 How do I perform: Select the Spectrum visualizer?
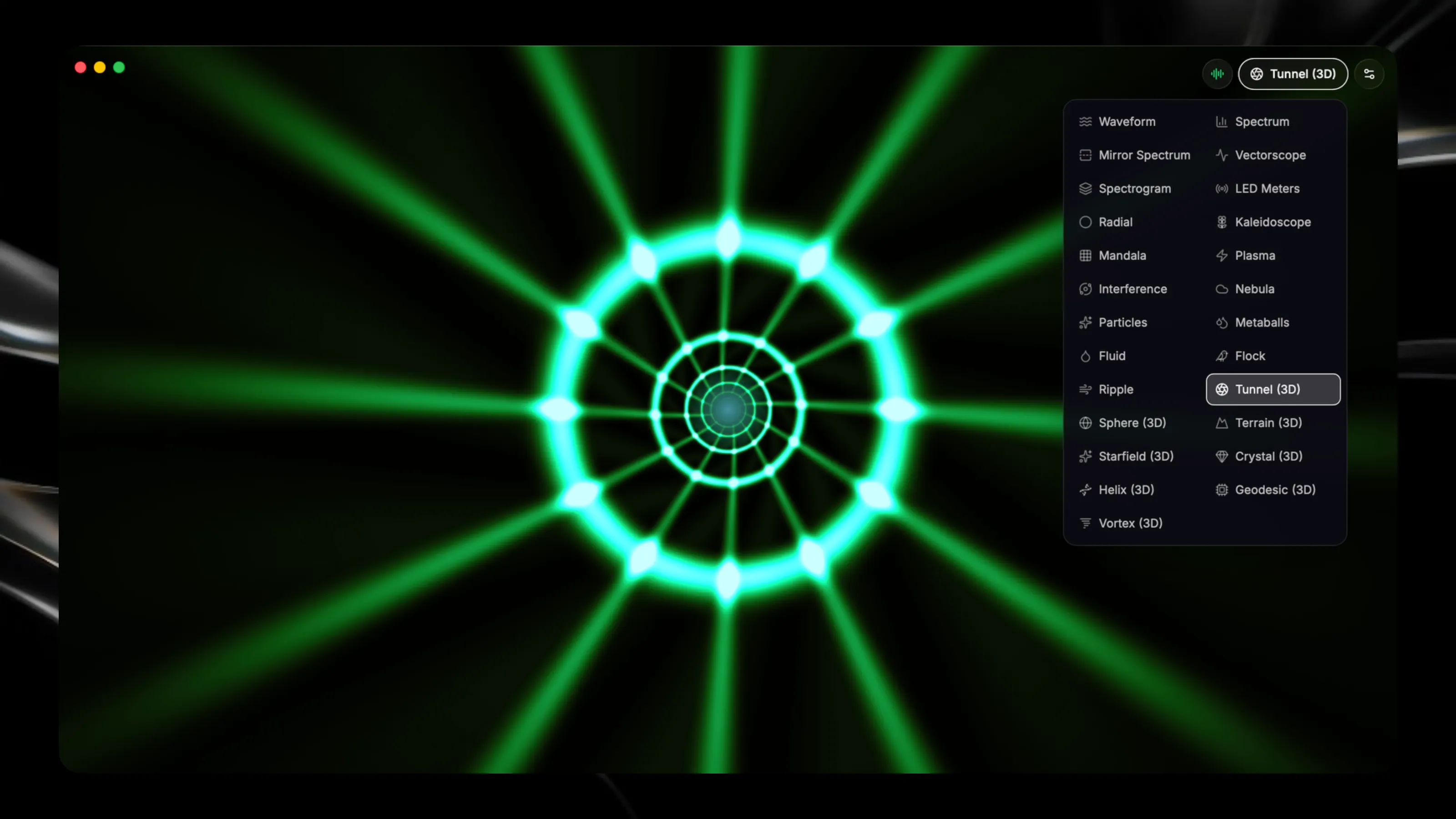pos(1273,121)
